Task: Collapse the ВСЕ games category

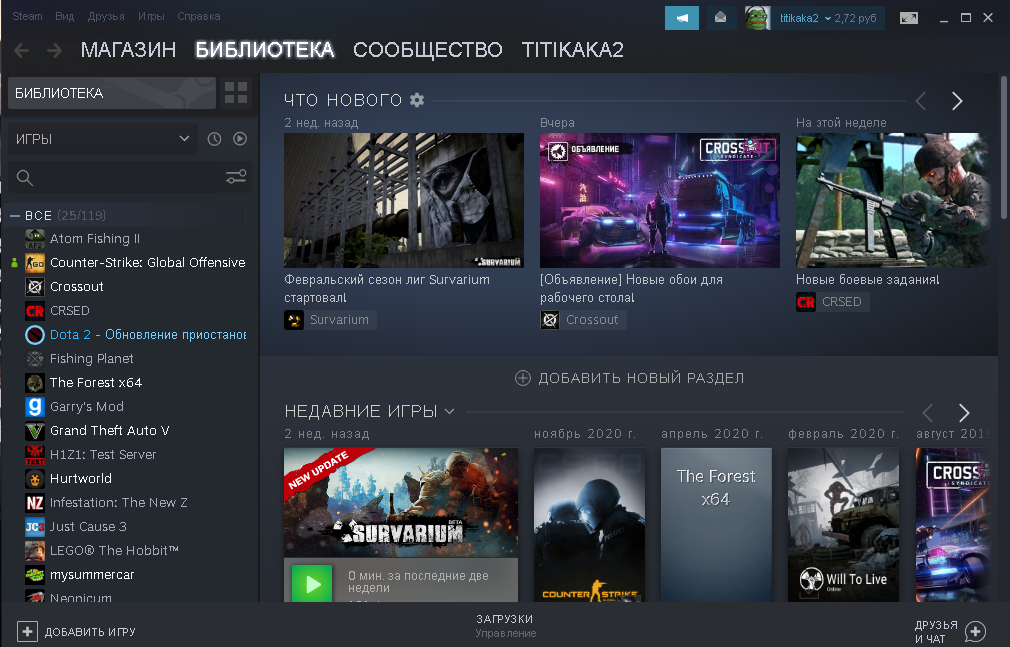Action: 15,216
